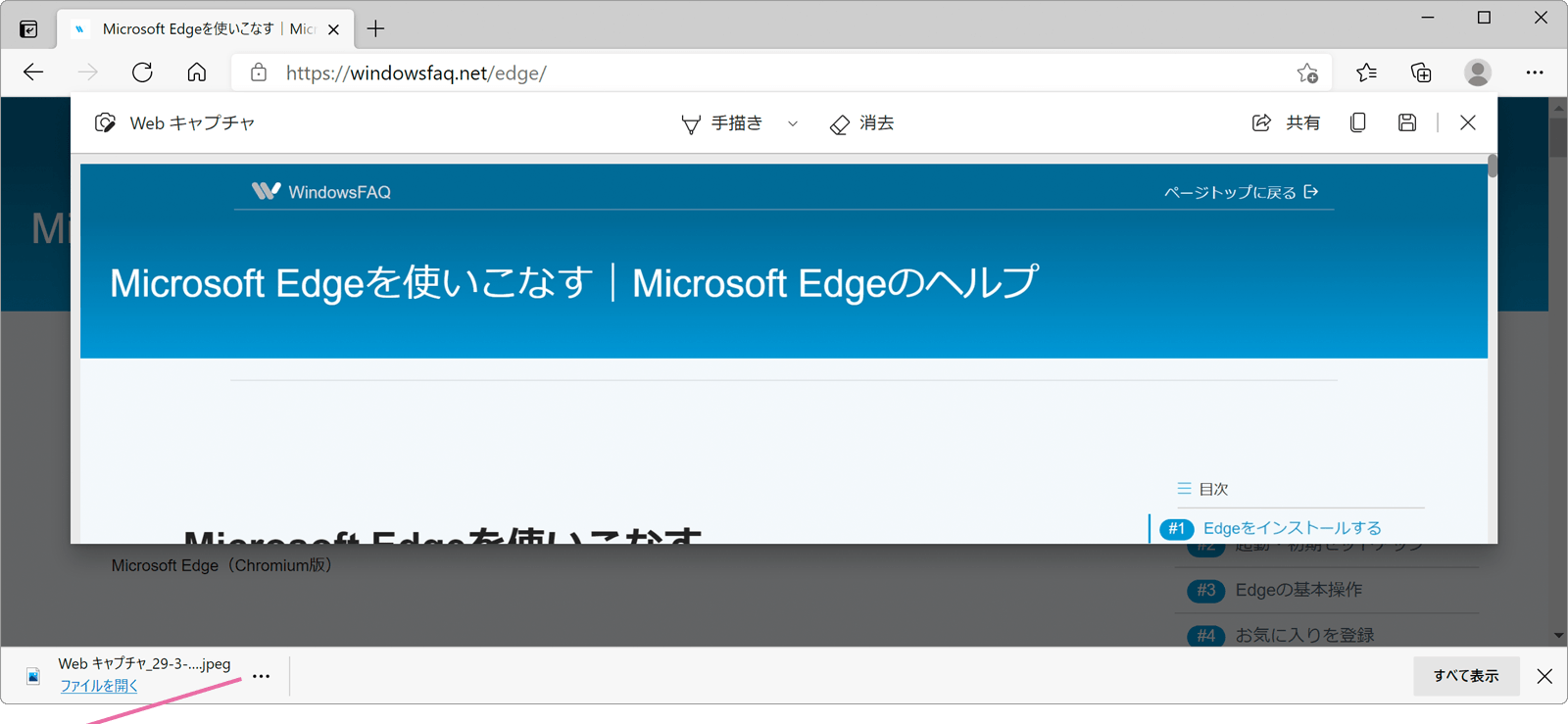Image resolution: width=1568 pixels, height=724 pixels.
Task: Click page scrollbar up arrow
Action: coord(1558,108)
